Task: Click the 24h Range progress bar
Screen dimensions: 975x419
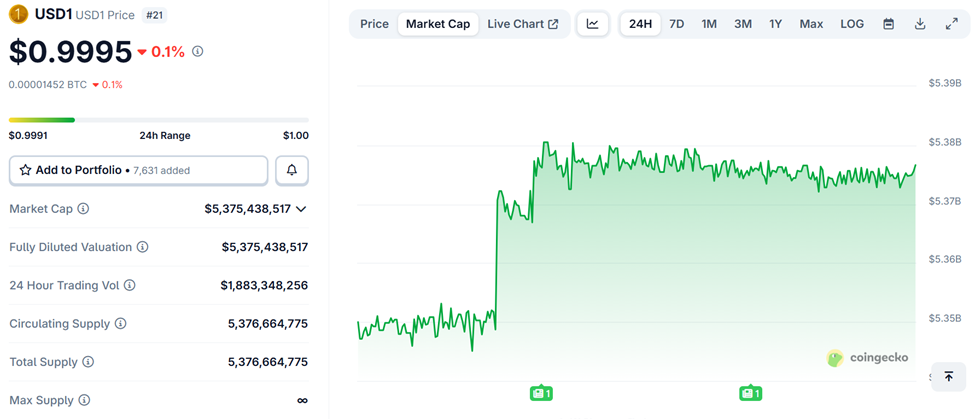Action: (159, 120)
